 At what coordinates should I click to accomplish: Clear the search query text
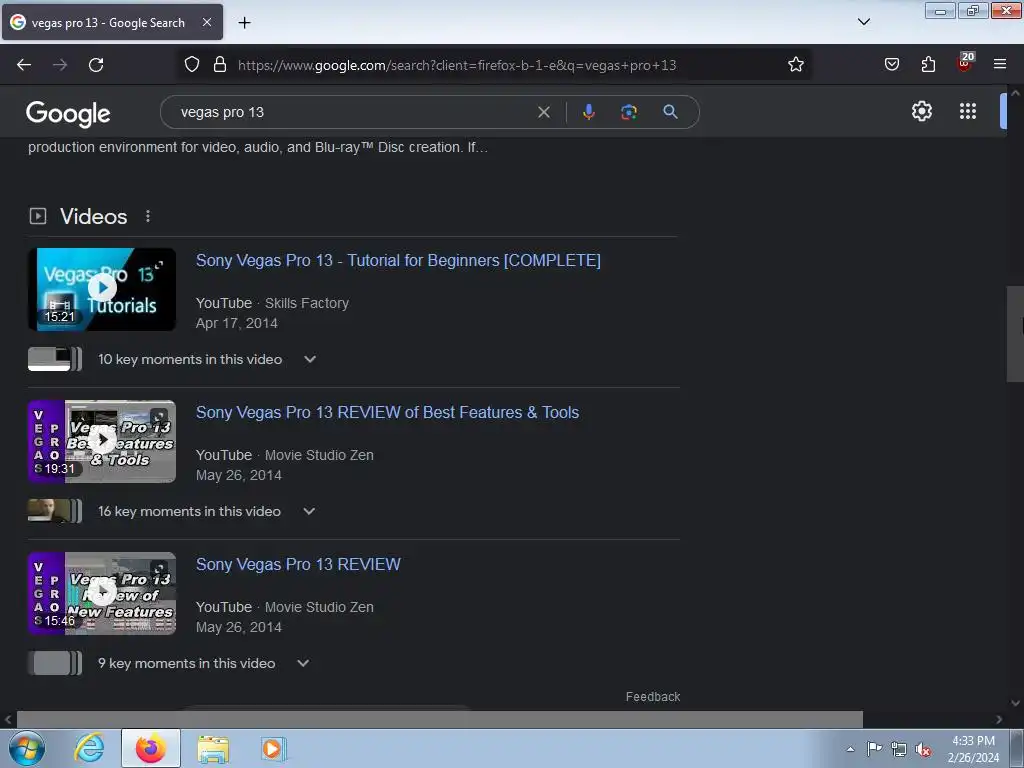[543, 112]
